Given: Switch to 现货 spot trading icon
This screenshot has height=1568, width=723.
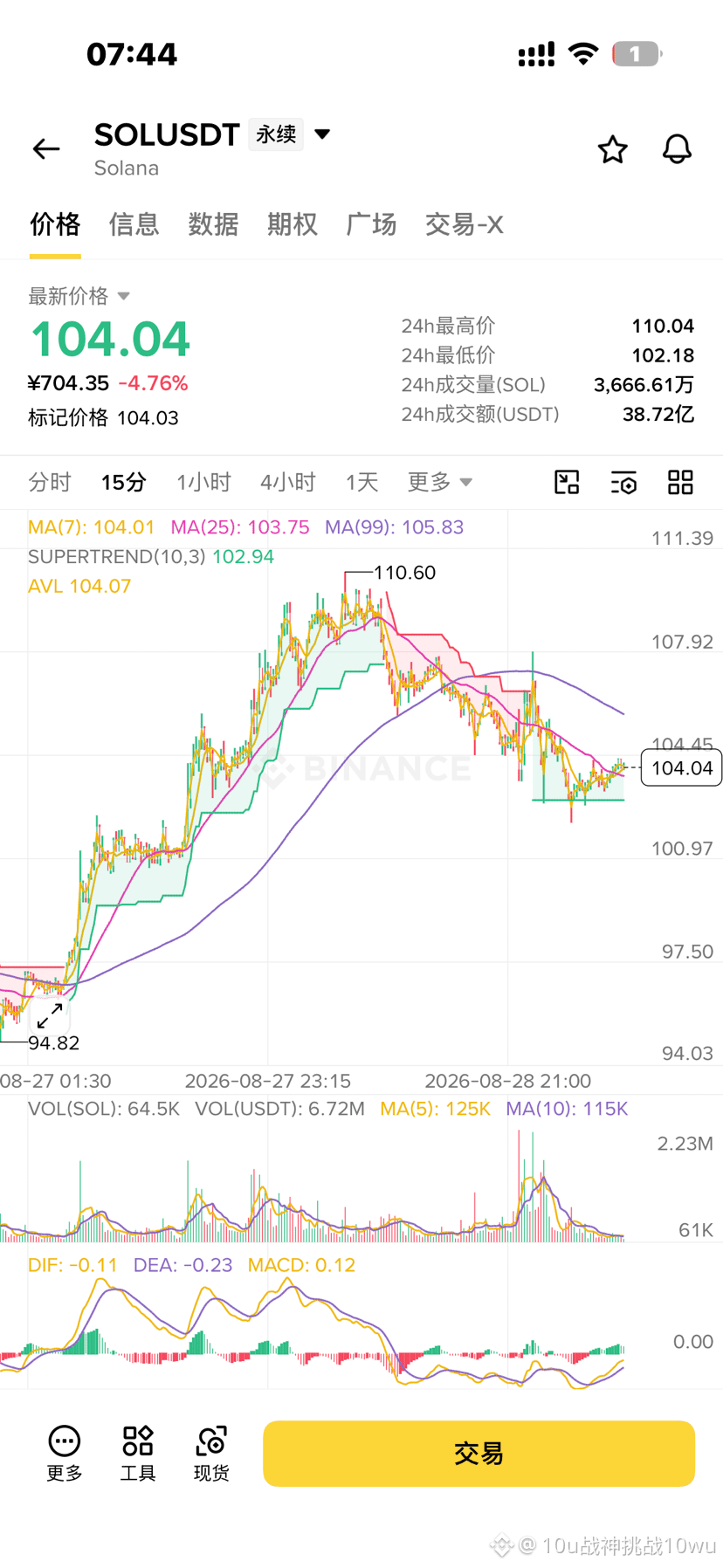Looking at the screenshot, I should (211, 1454).
